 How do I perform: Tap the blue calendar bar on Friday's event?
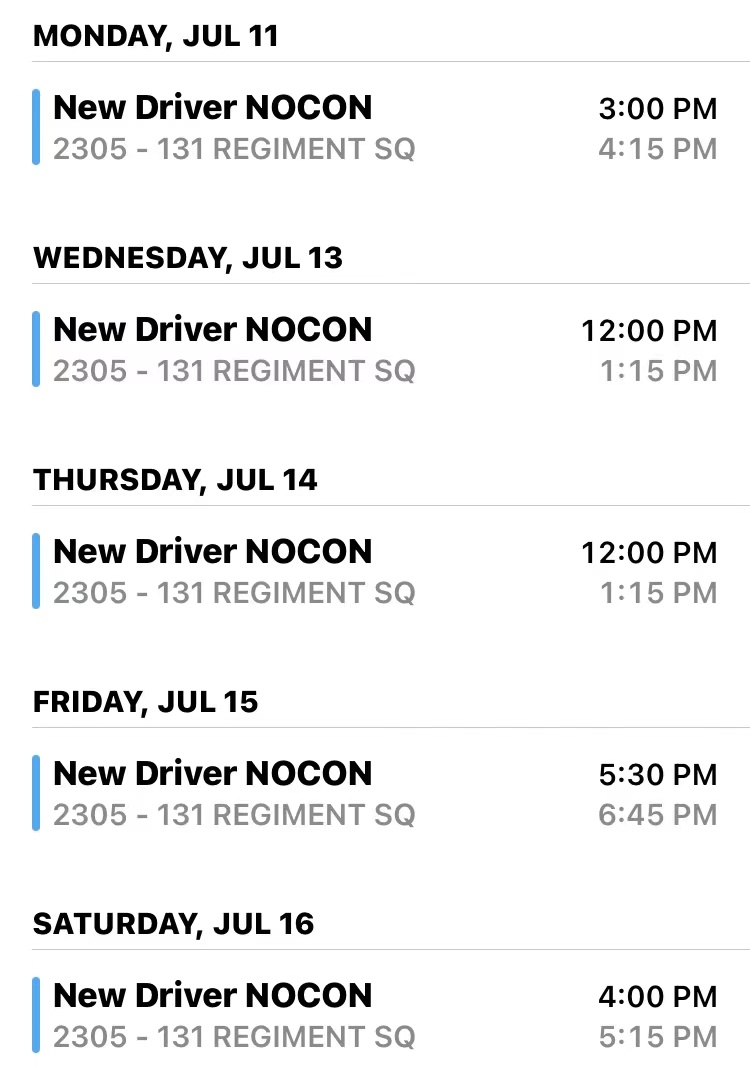(36, 793)
